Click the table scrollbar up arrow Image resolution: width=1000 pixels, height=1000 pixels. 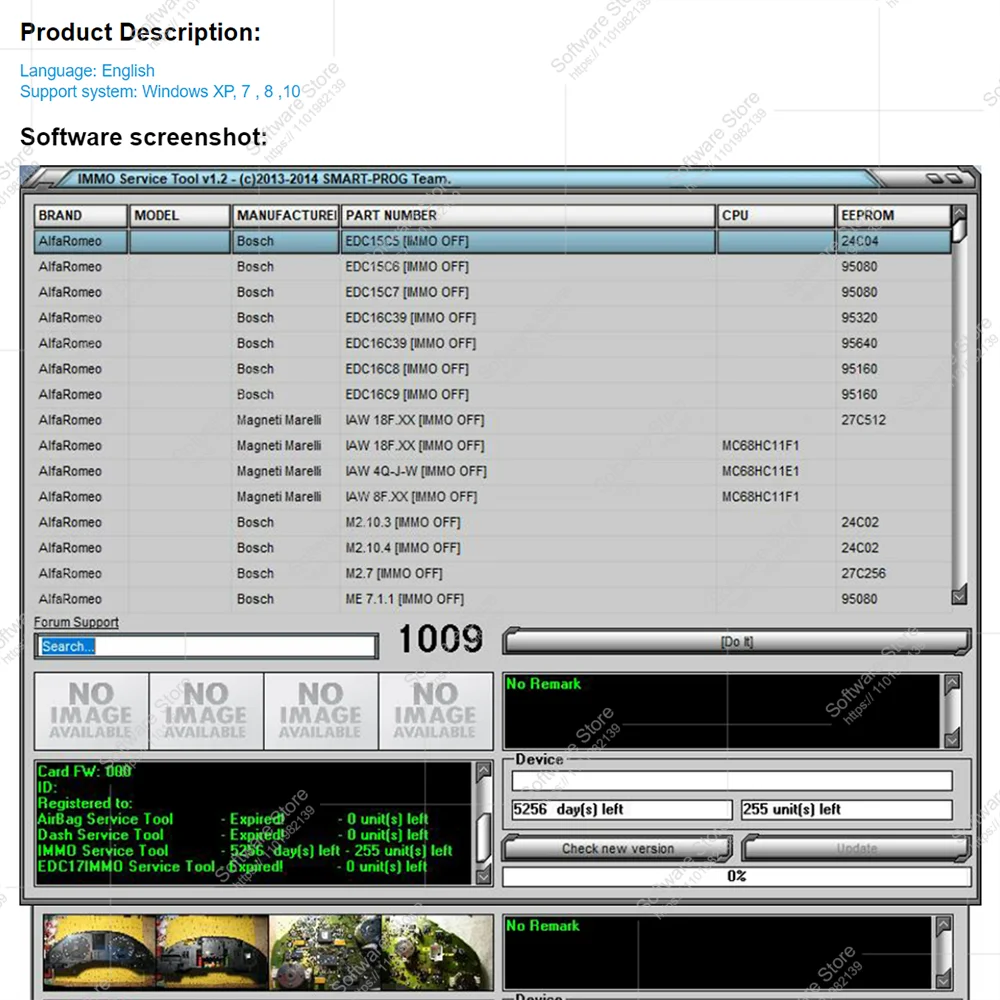coord(959,212)
